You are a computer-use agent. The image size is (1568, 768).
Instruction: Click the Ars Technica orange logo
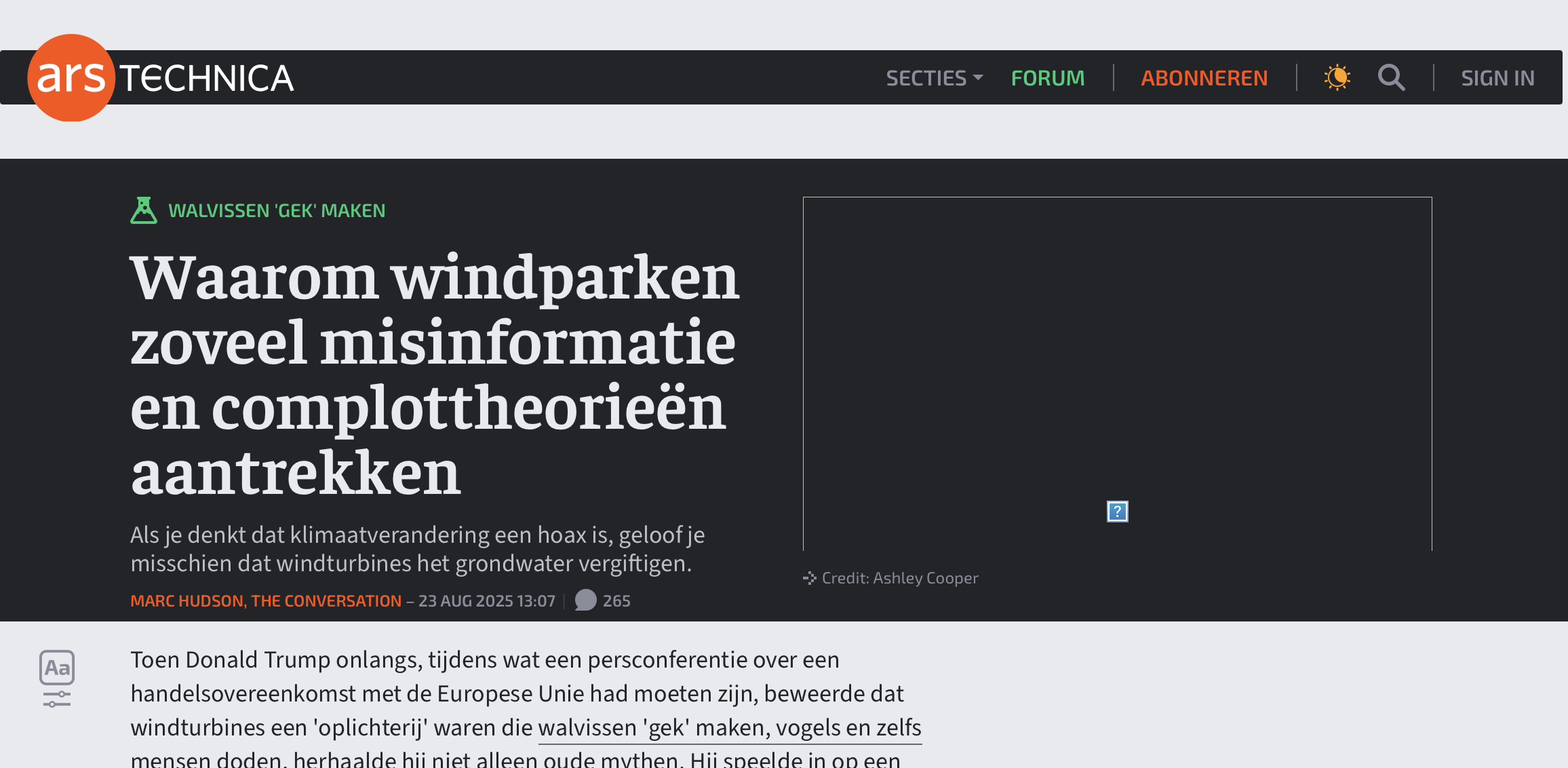(71, 77)
